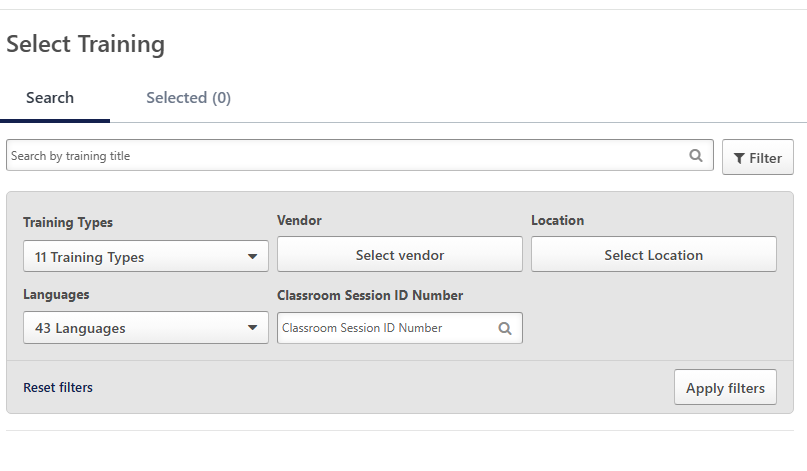Image resolution: width=807 pixels, height=471 pixels.
Task: Click the Location field label
Action: point(557,220)
